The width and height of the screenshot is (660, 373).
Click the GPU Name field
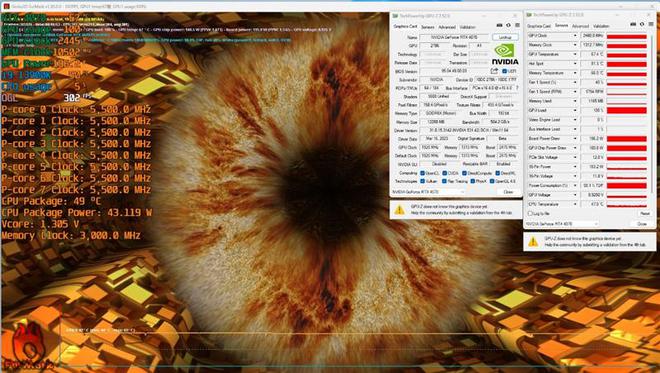coord(454,37)
